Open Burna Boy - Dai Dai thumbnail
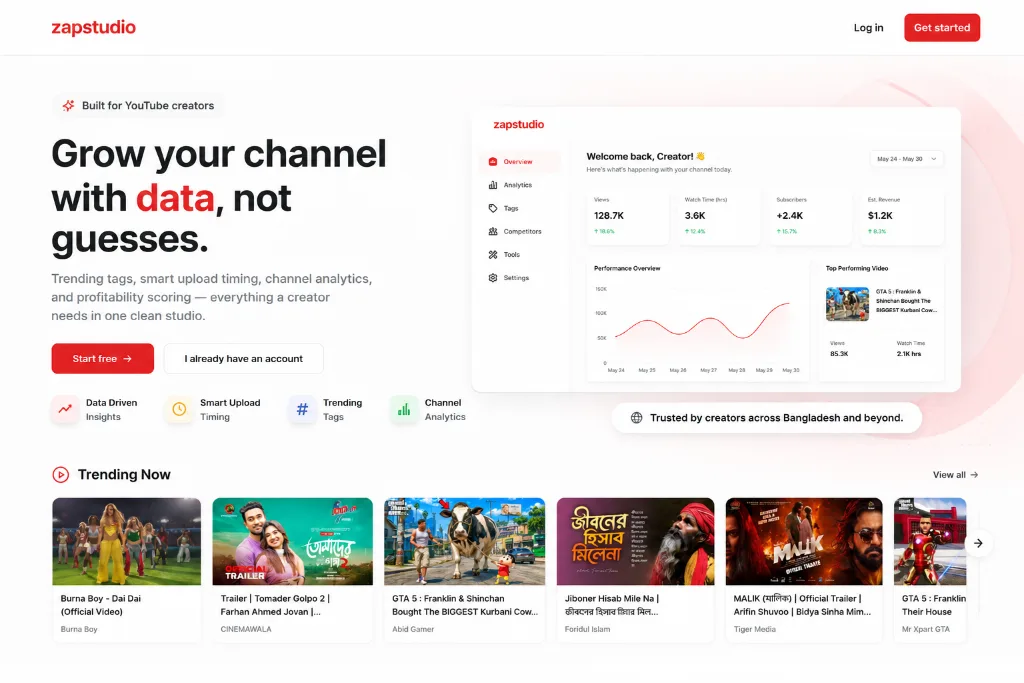The image size is (1024, 683). tap(127, 541)
